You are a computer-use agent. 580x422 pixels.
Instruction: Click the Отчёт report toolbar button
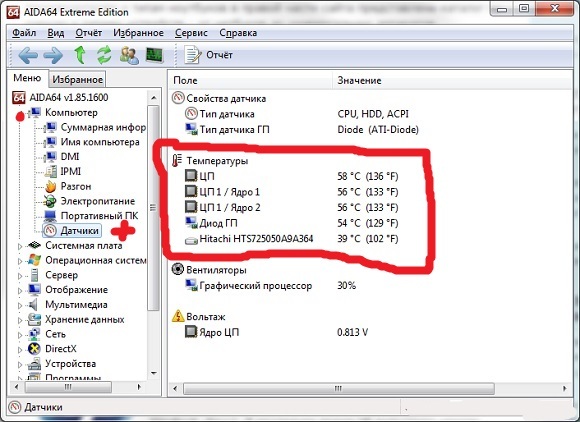[x=209, y=55]
